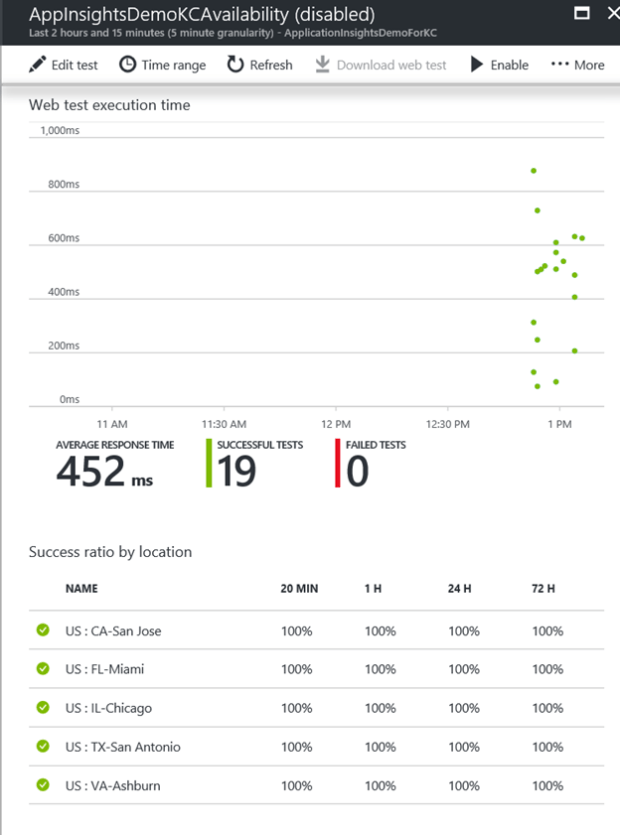The image size is (620, 835).
Task: Click the Refresh circular arrow icon
Action: click(x=235, y=65)
